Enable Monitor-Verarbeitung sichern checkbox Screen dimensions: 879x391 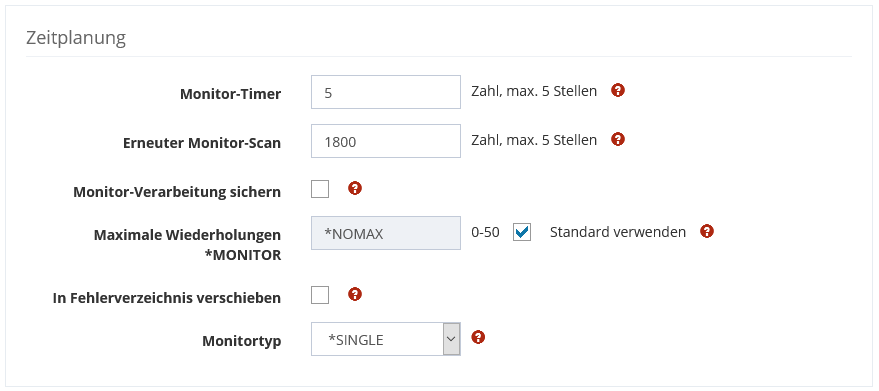320,189
